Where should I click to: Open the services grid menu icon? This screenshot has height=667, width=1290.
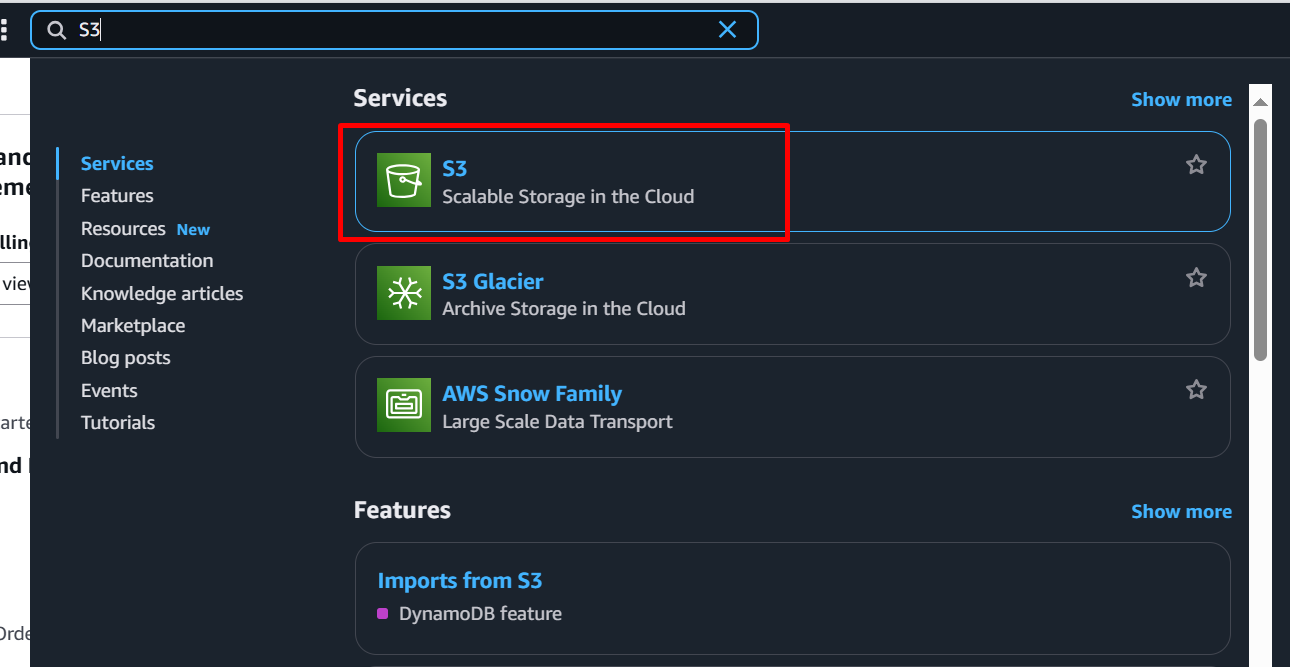[4, 30]
